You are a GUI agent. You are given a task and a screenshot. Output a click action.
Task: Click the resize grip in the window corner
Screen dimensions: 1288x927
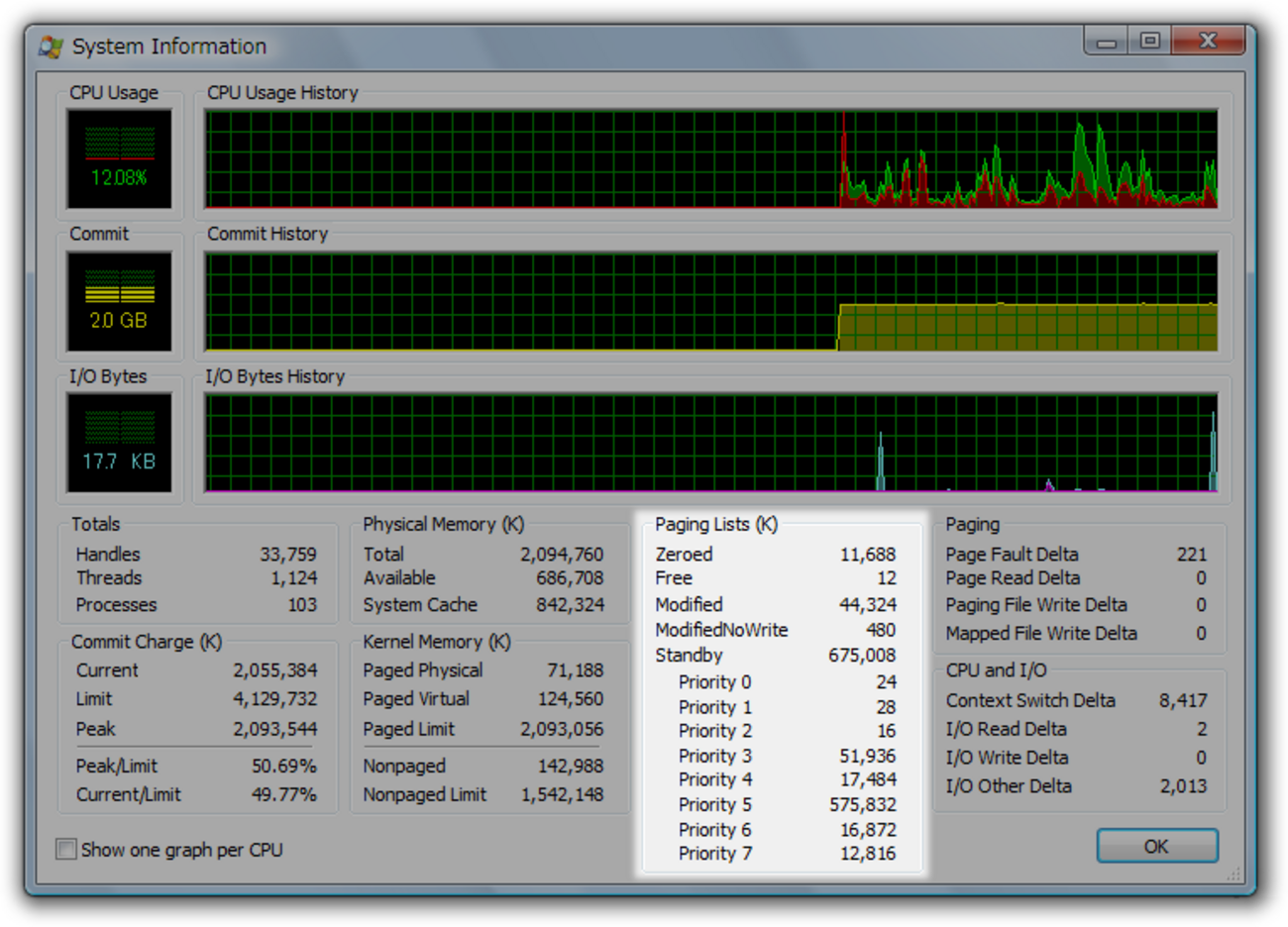pyautogui.click(x=1234, y=875)
